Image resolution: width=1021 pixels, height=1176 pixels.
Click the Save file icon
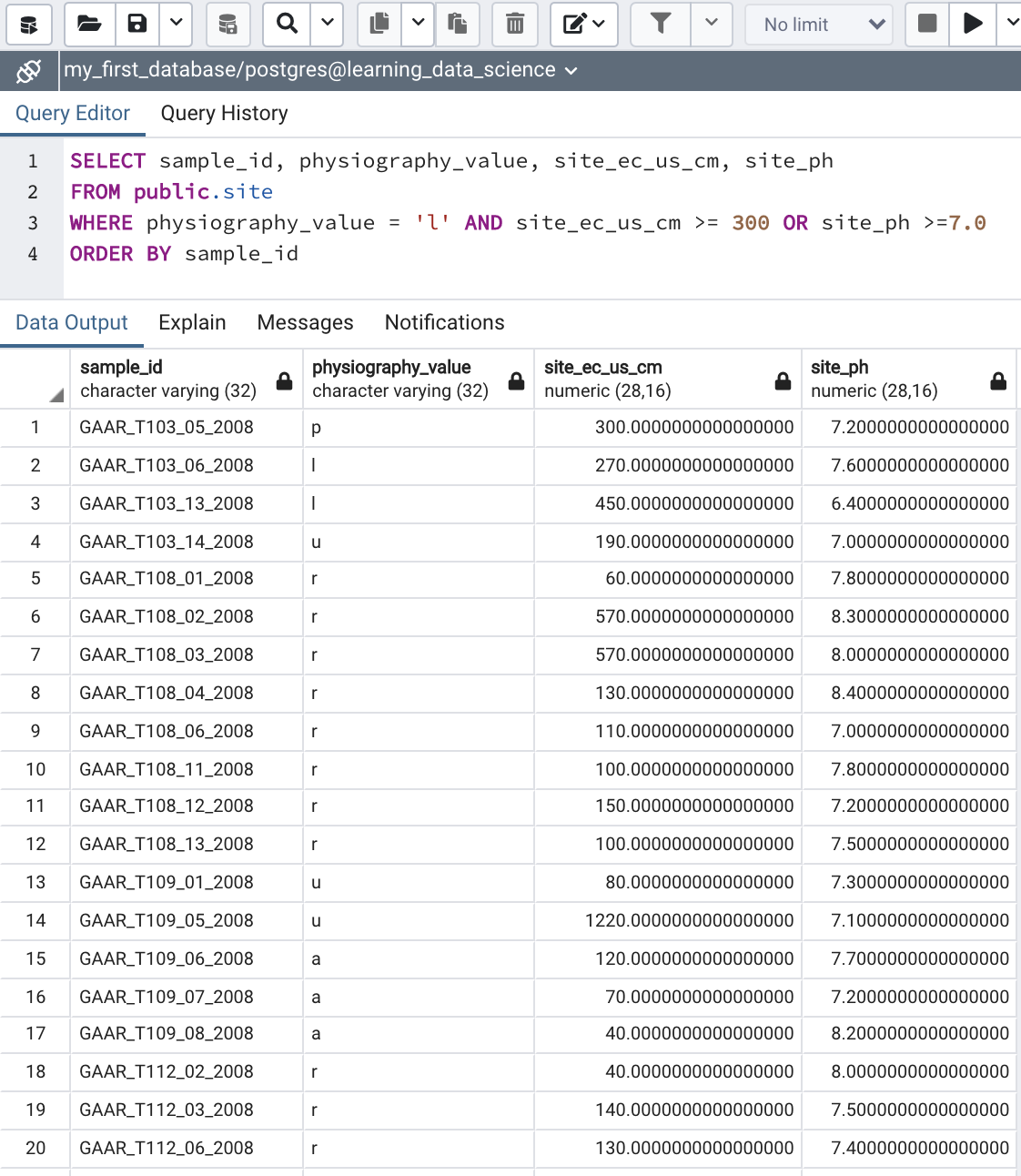(137, 24)
